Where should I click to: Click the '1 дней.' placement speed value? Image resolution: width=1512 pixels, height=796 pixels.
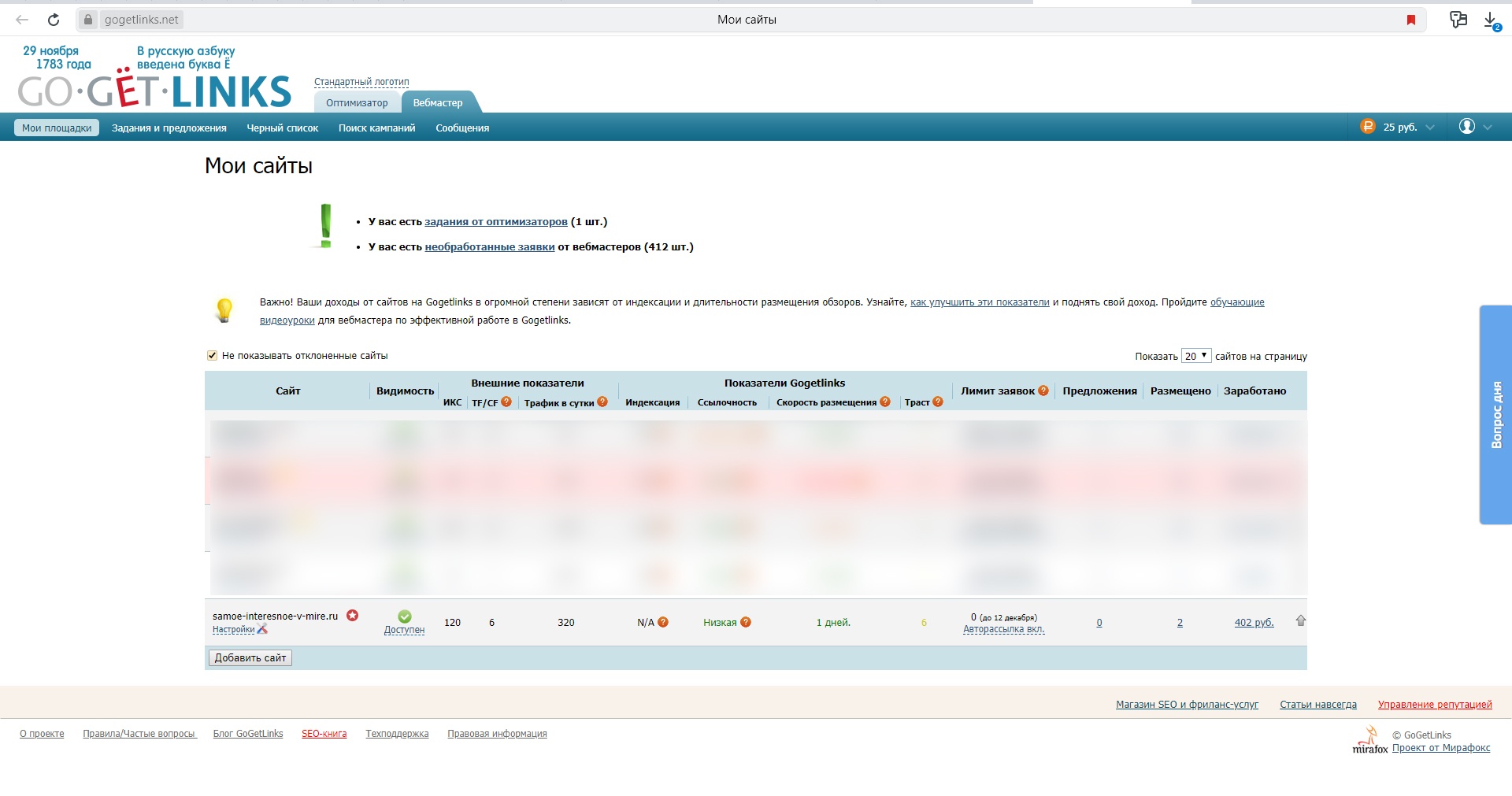pyautogui.click(x=833, y=622)
